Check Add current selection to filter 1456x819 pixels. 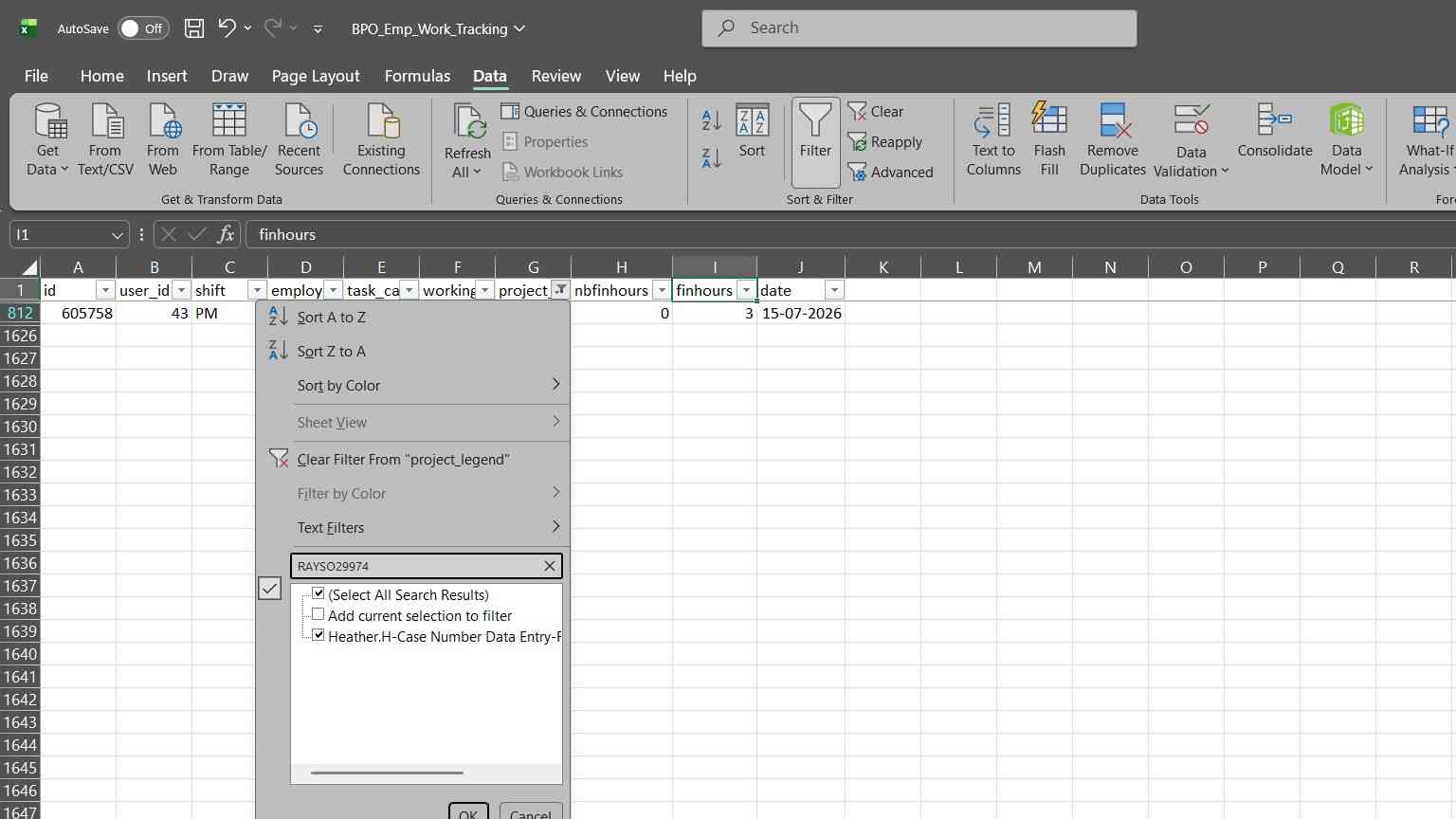pos(318,614)
